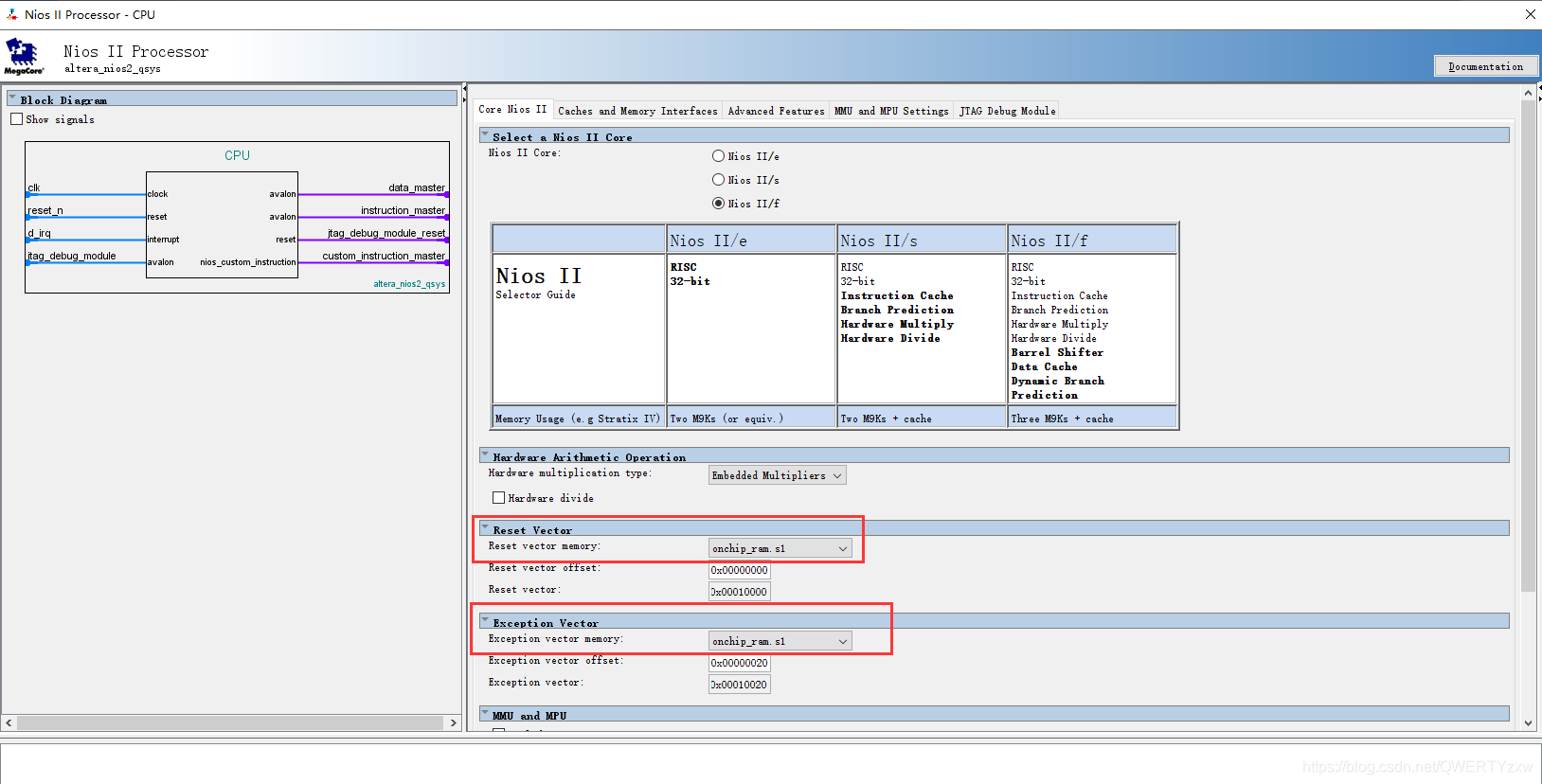1542x784 pixels.
Task: Click the Nios II/f column header
Action: point(1092,241)
